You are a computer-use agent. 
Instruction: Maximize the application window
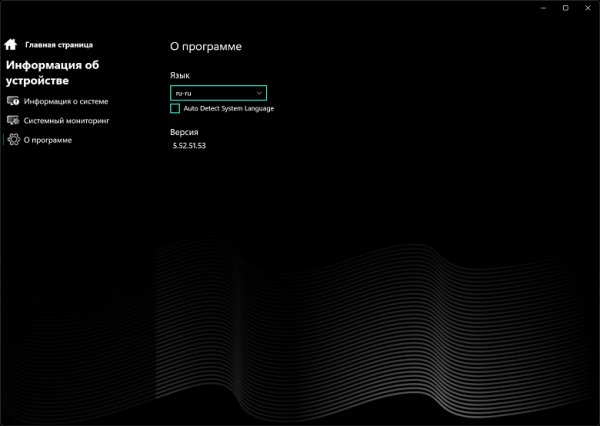(x=565, y=8)
